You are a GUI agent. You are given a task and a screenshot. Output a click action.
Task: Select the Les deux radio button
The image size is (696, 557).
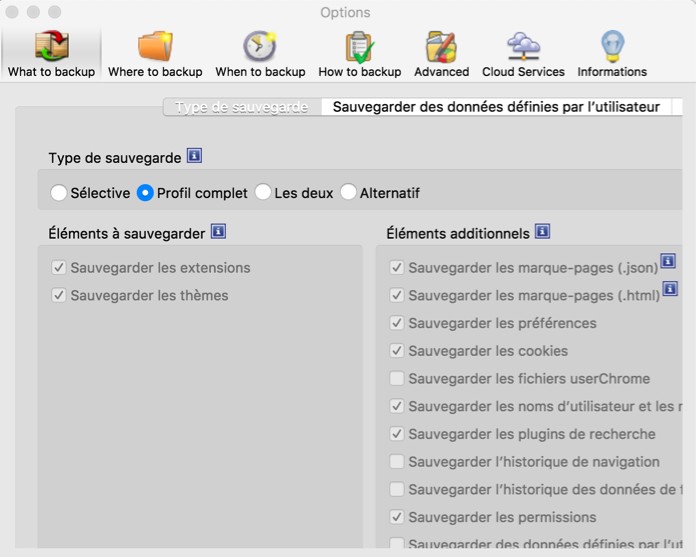pos(263,192)
